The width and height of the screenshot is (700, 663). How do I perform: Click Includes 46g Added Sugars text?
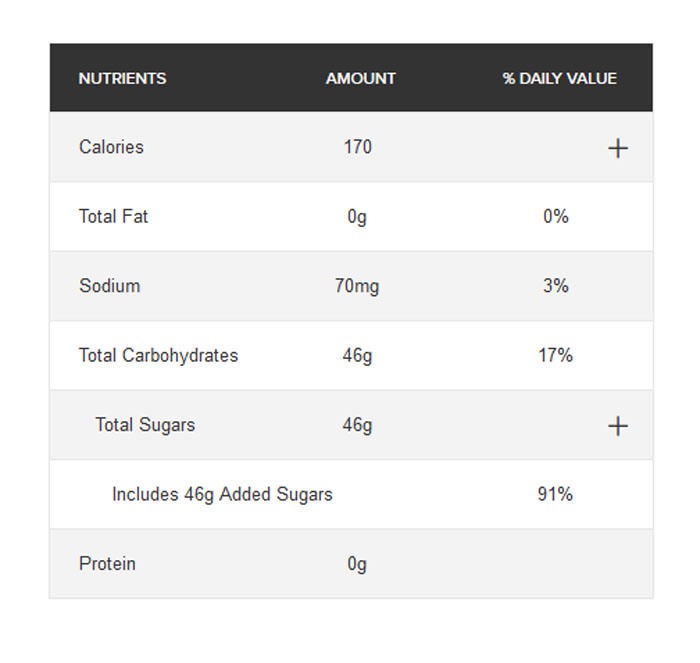click(222, 494)
